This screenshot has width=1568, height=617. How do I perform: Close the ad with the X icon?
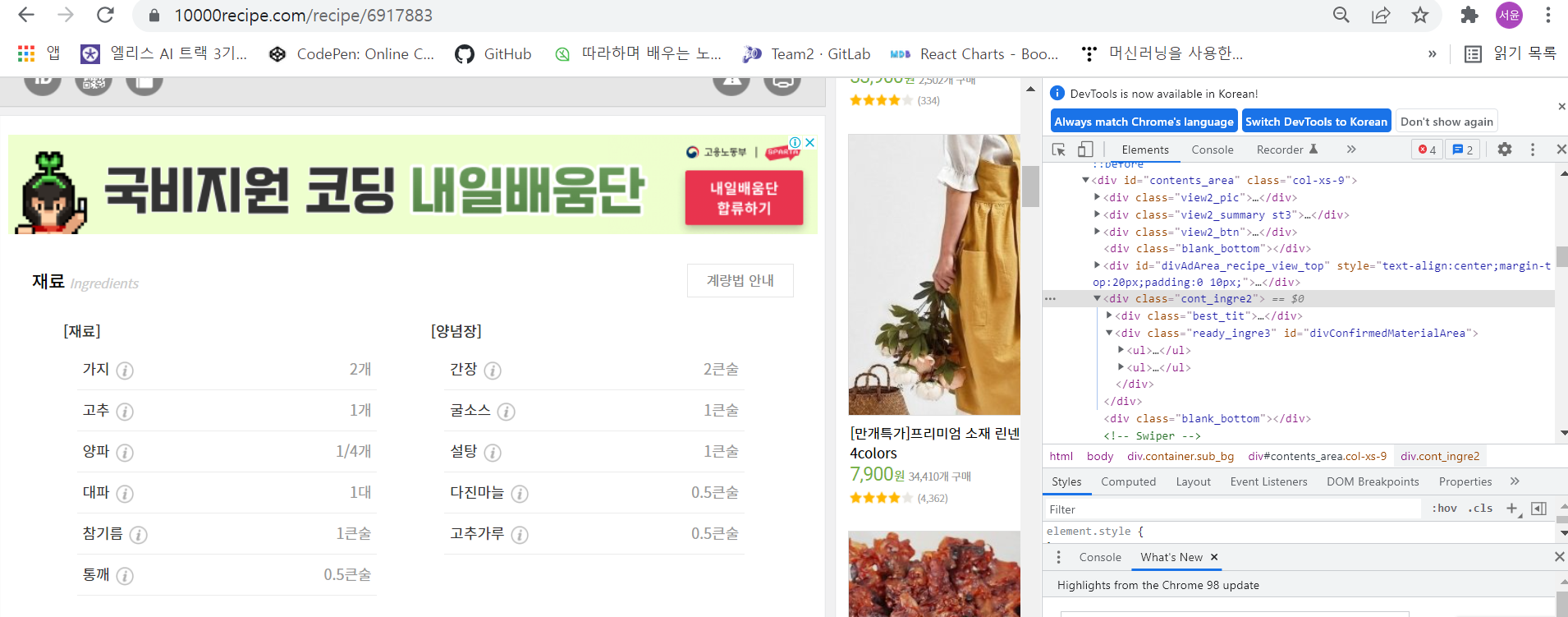click(810, 142)
